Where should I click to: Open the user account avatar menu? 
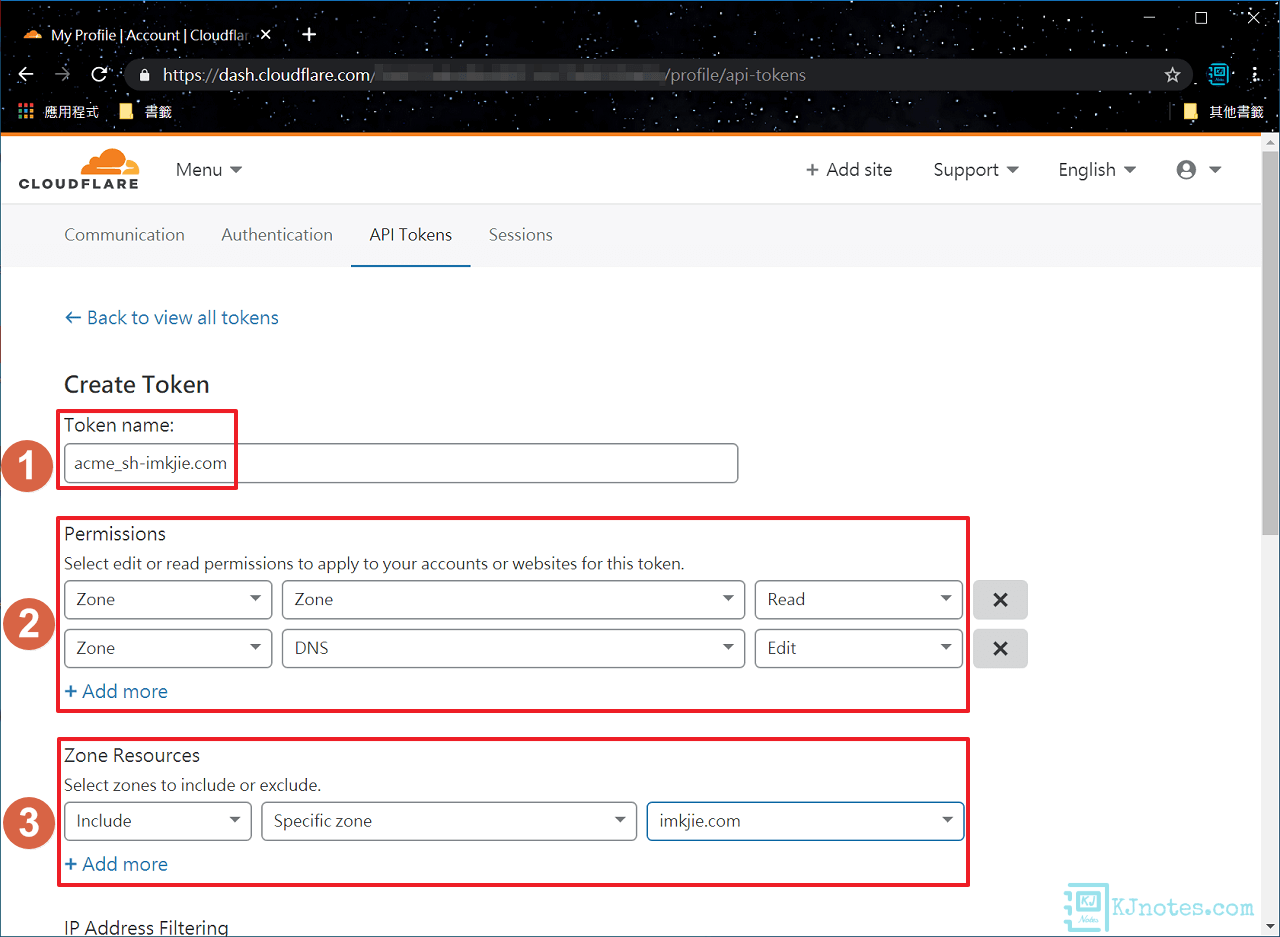point(1199,170)
